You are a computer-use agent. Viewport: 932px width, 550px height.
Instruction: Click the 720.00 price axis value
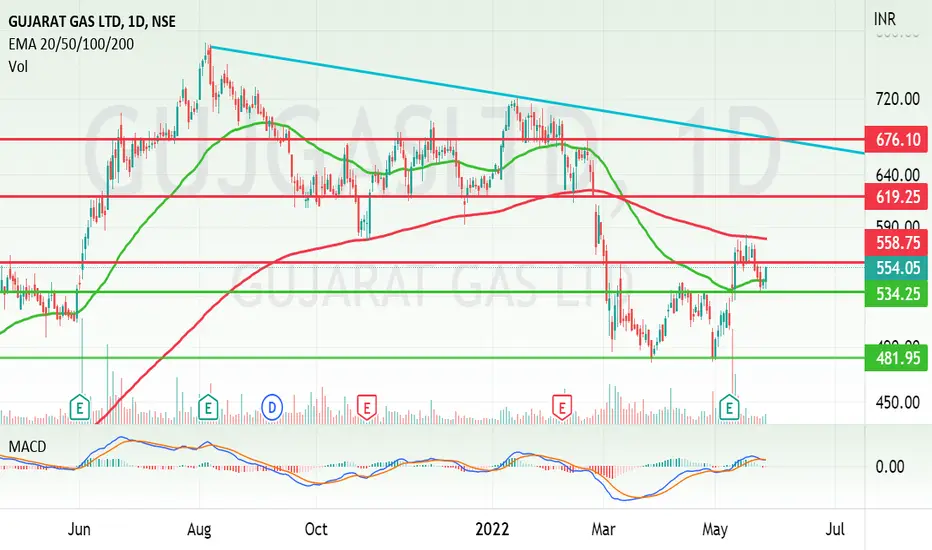click(x=898, y=99)
